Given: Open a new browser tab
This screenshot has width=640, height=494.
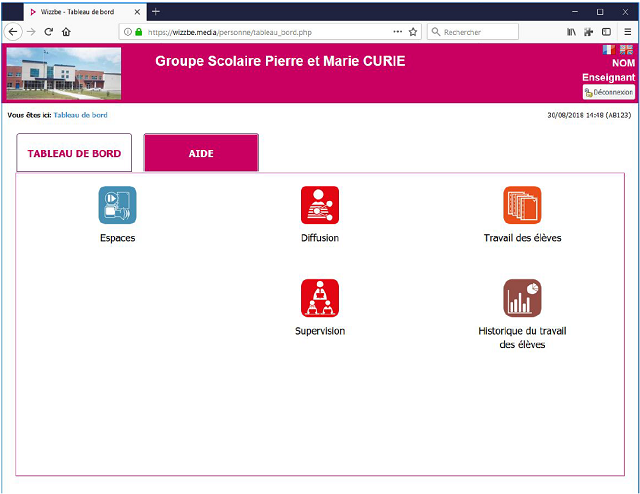Looking at the screenshot, I should pos(155,10).
